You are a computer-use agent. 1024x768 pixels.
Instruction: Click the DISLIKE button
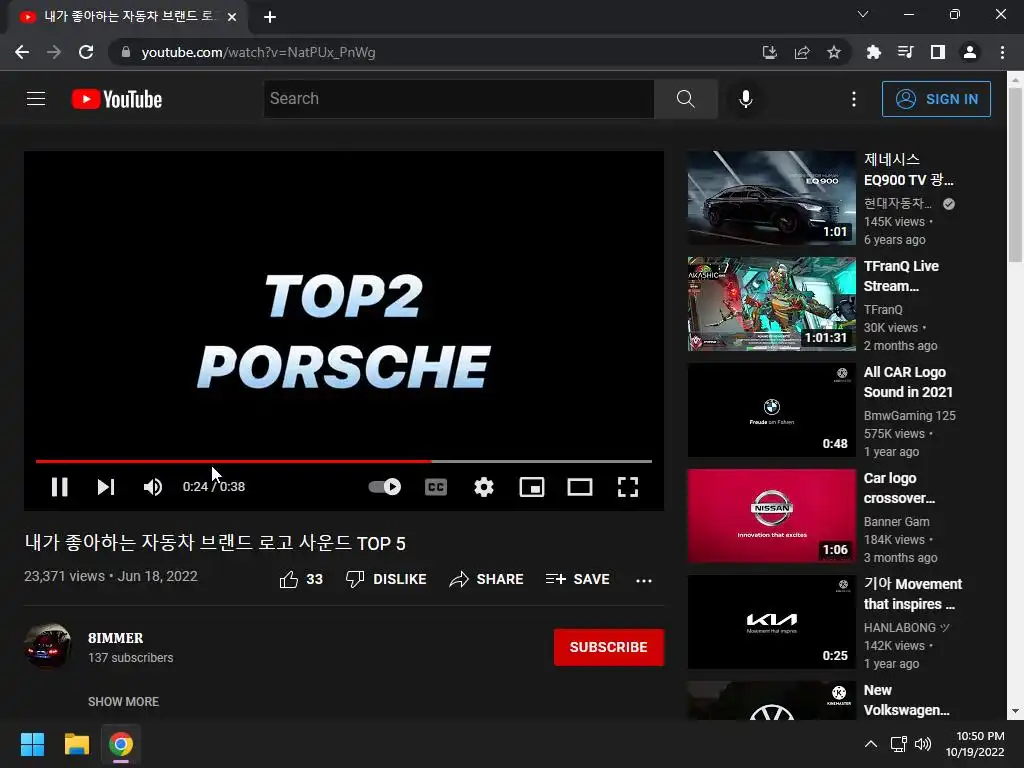click(386, 579)
